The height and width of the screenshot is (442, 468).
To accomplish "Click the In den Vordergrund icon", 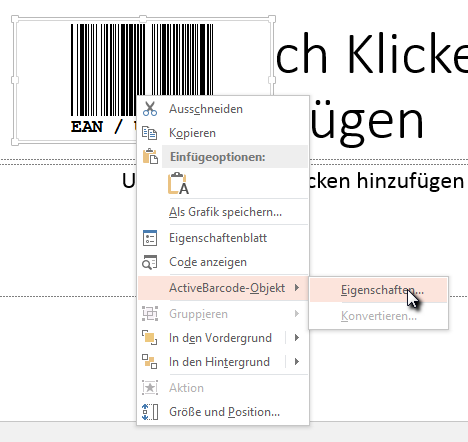I will [150, 338].
